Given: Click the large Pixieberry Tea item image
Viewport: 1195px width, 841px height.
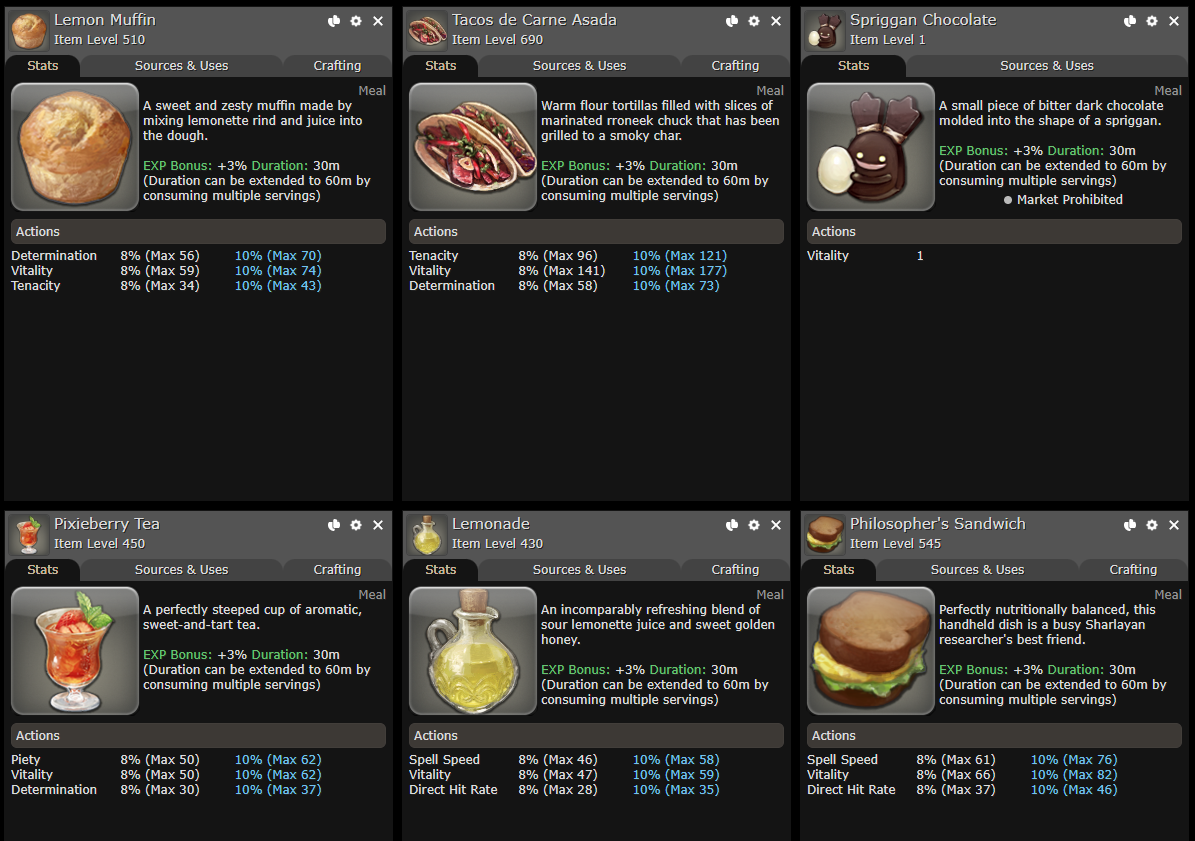Looking at the screenshot, I should click(x=75, y=651).
